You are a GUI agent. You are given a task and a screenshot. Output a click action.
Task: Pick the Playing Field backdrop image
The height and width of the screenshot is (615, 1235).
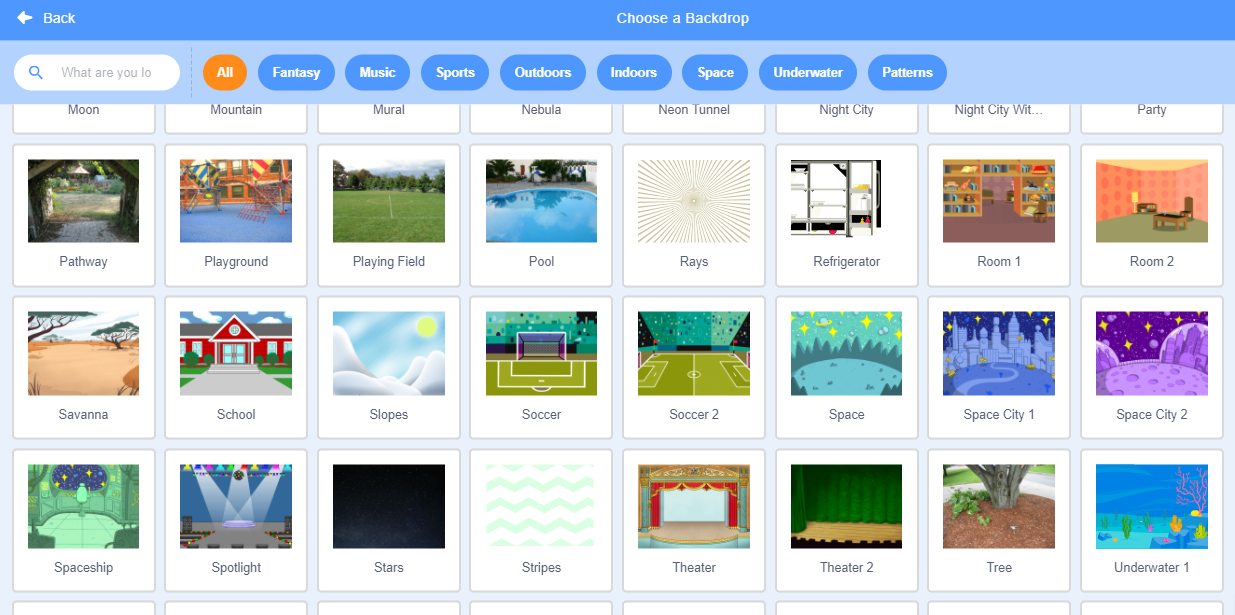pyautogui.click(x=389, y=201)
